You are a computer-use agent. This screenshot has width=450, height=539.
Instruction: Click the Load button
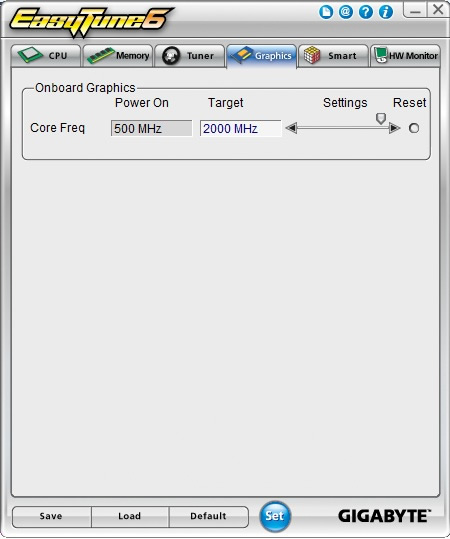(130, 516)
